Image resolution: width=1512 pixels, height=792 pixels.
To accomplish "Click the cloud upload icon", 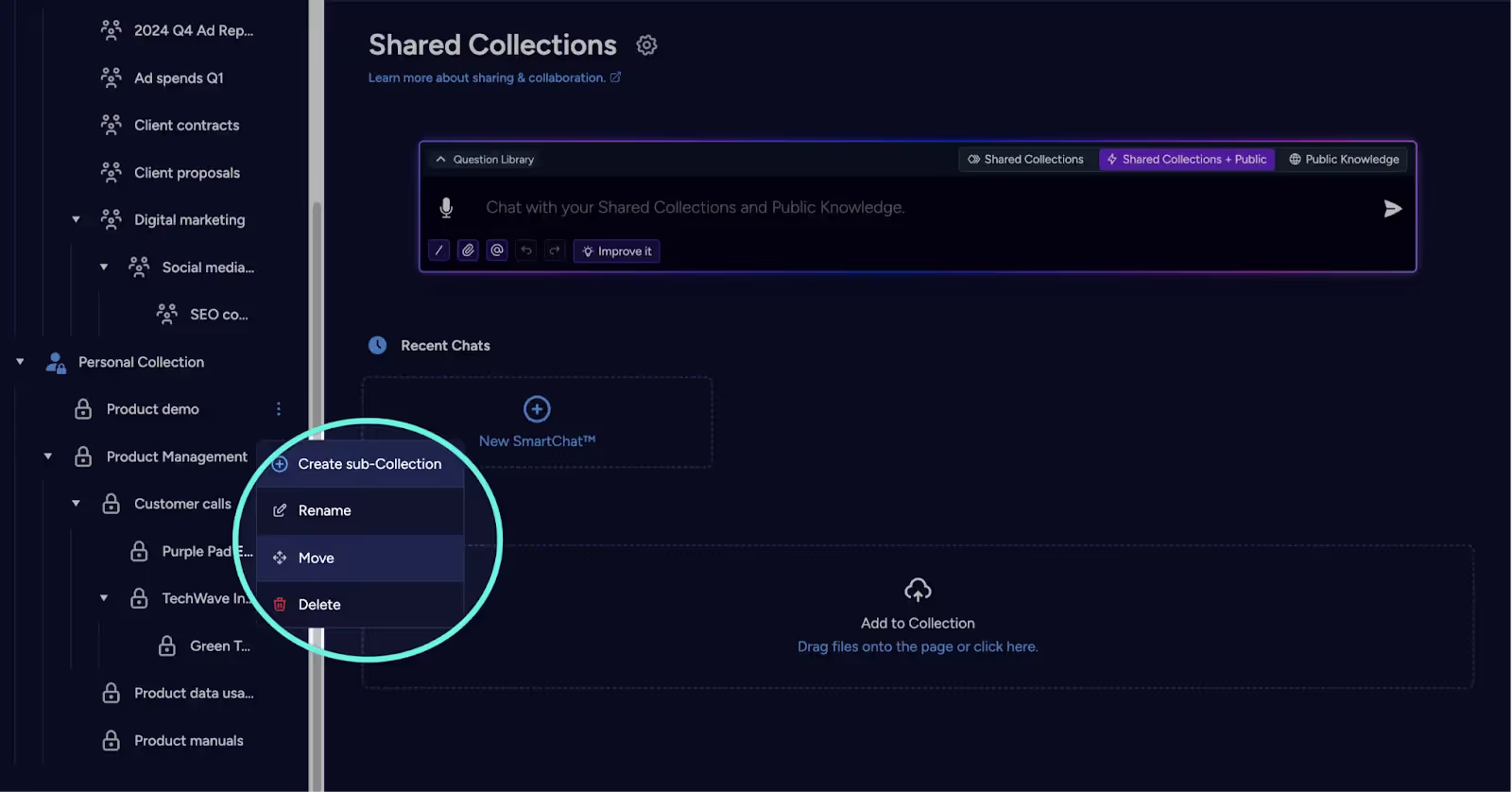I will click(918, 591).
